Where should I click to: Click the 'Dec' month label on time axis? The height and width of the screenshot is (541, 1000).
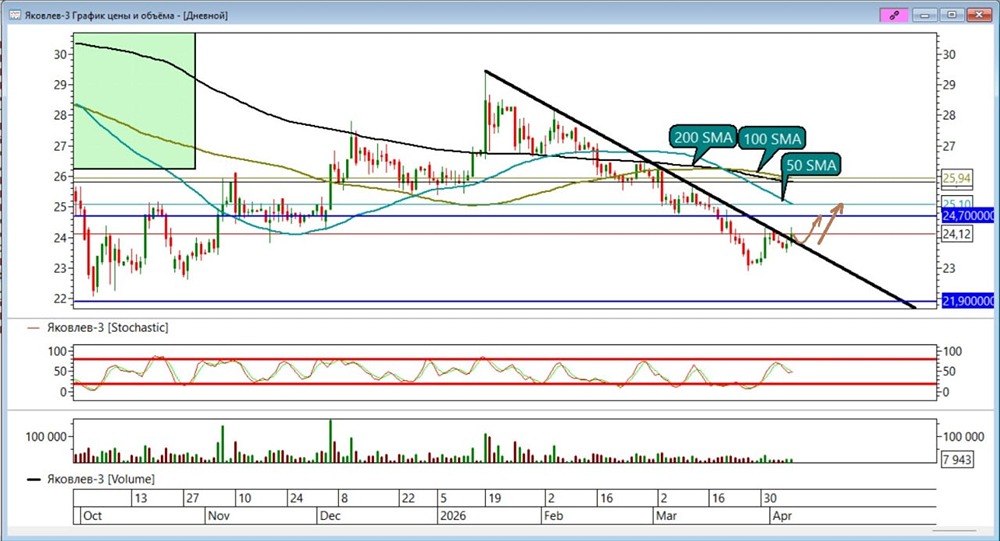[330, 515]
